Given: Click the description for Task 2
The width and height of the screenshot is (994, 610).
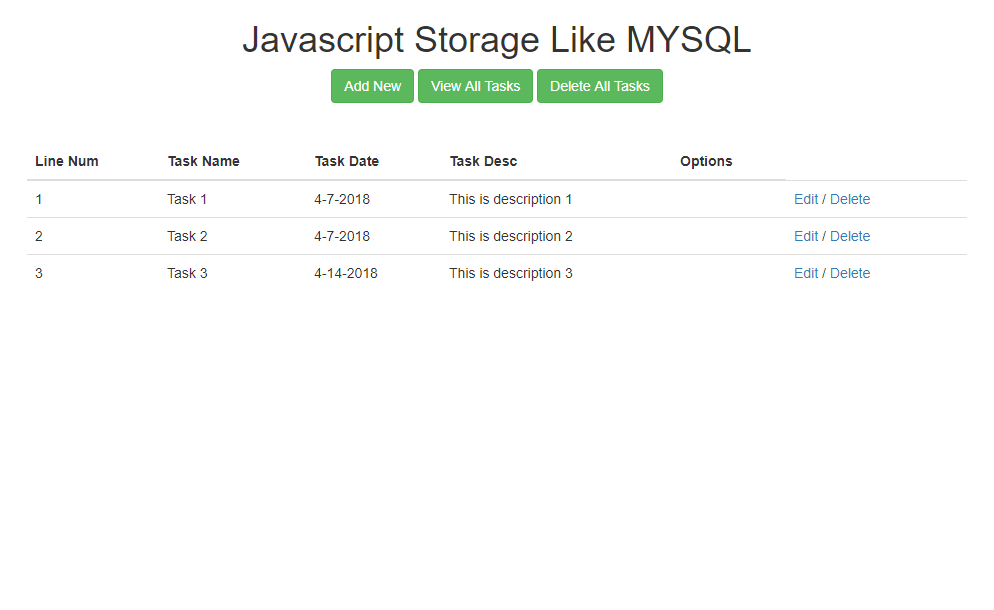Looking at the screenshot, I should pos(511,236).
